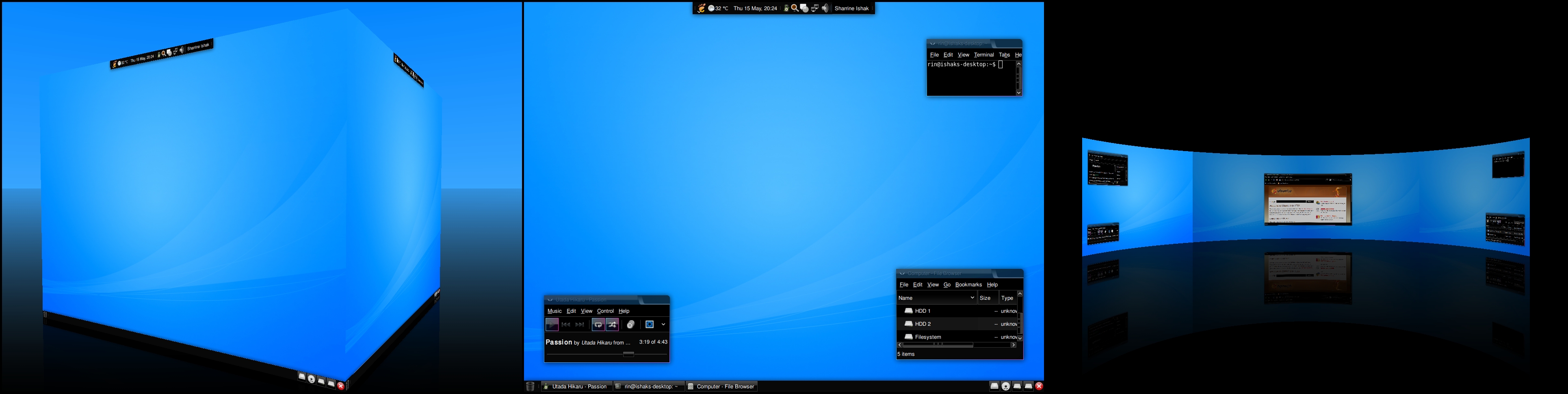Viewport: 1568px width, 394px height.
Task: Skip to previous track in music player
Action: pyautogui.click(x=565, y=325)
